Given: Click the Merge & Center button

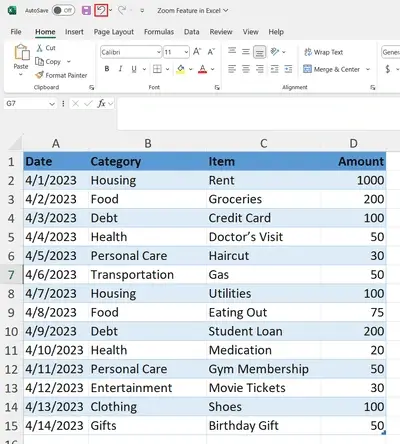Looking at the screenshot, I should click(332, 69).
